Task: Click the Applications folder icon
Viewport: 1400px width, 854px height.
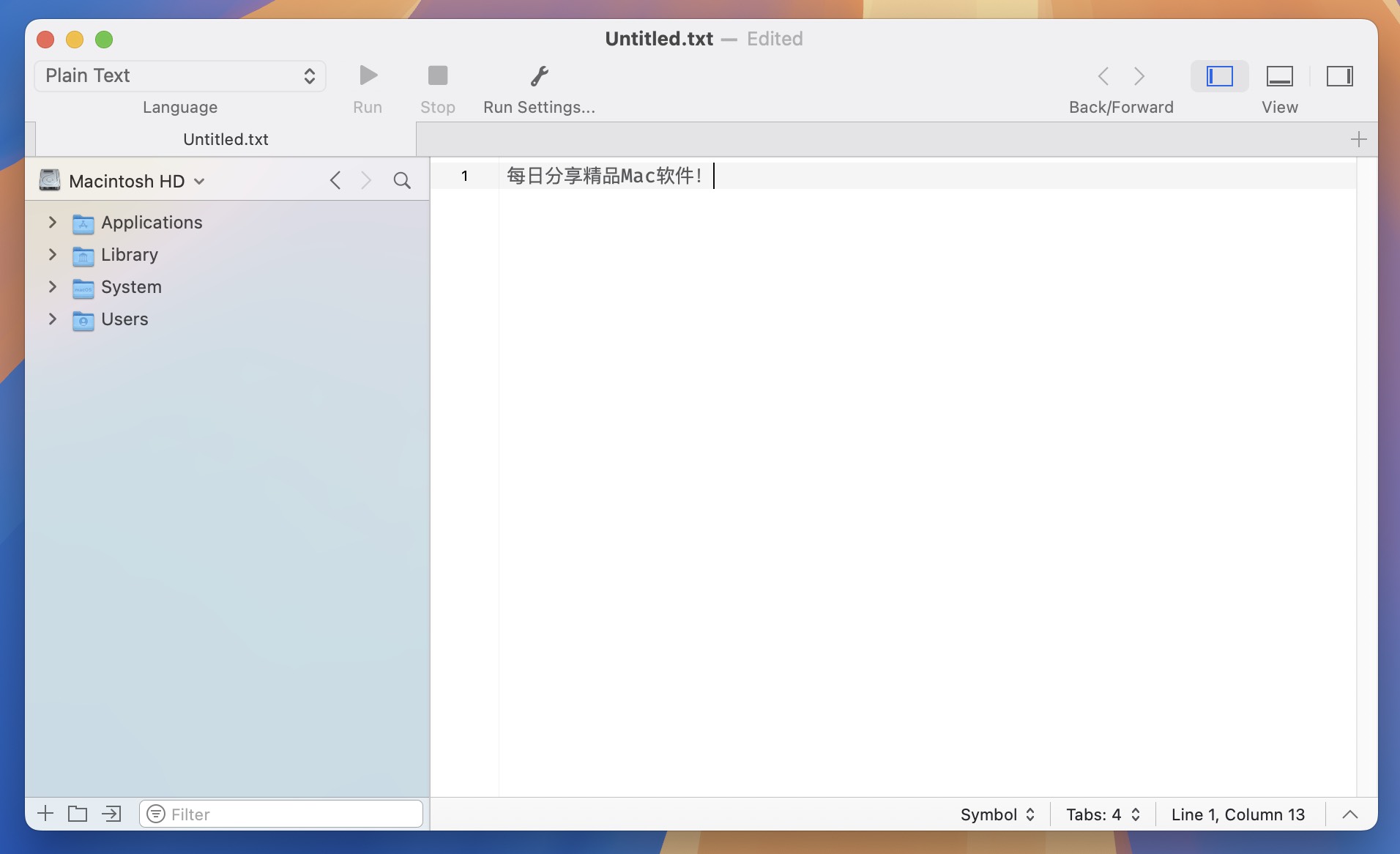Action: click(x=83, y=223)
